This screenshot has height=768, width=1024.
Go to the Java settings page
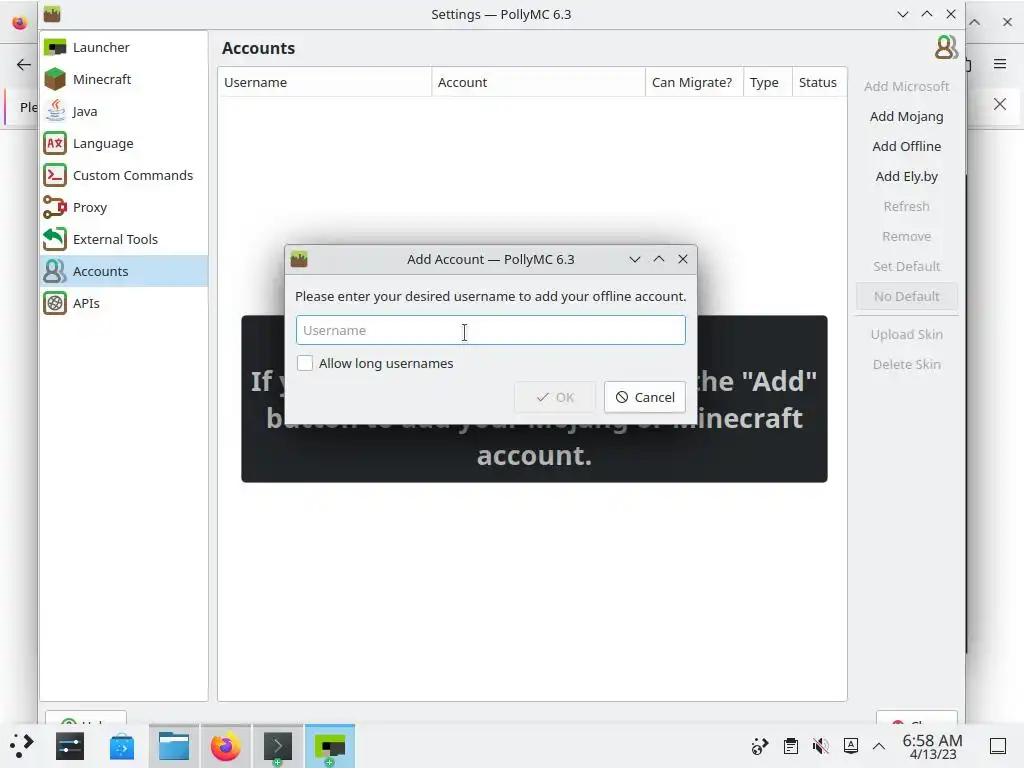tap(124, 112)
